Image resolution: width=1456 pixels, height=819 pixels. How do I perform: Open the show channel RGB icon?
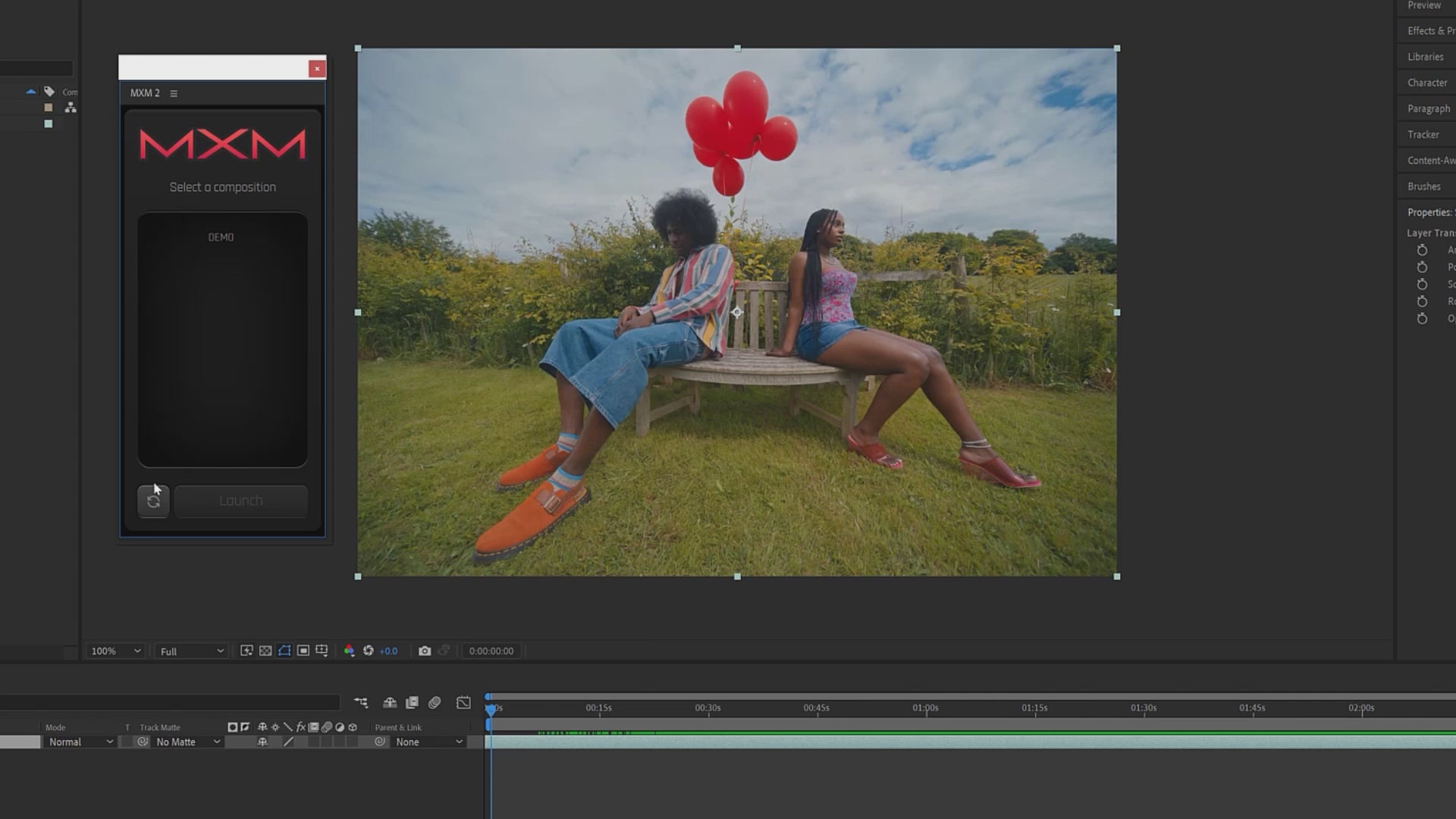[349, 651]
